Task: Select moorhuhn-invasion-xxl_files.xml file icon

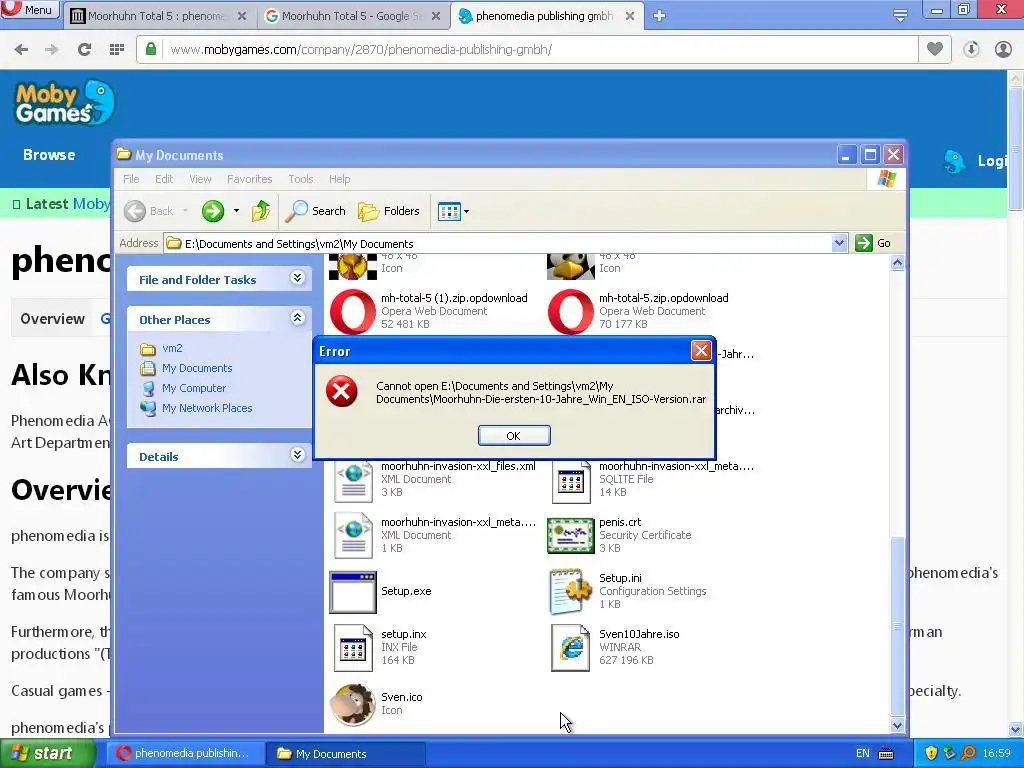Action: click(353, 480)
